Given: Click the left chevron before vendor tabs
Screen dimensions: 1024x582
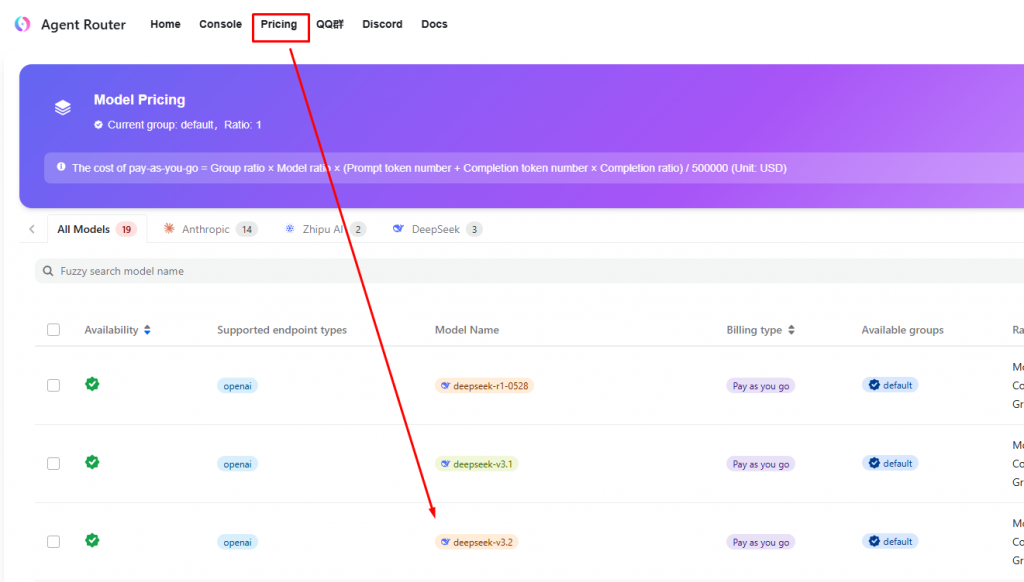Looking at the screenshot, I should 32,229.
